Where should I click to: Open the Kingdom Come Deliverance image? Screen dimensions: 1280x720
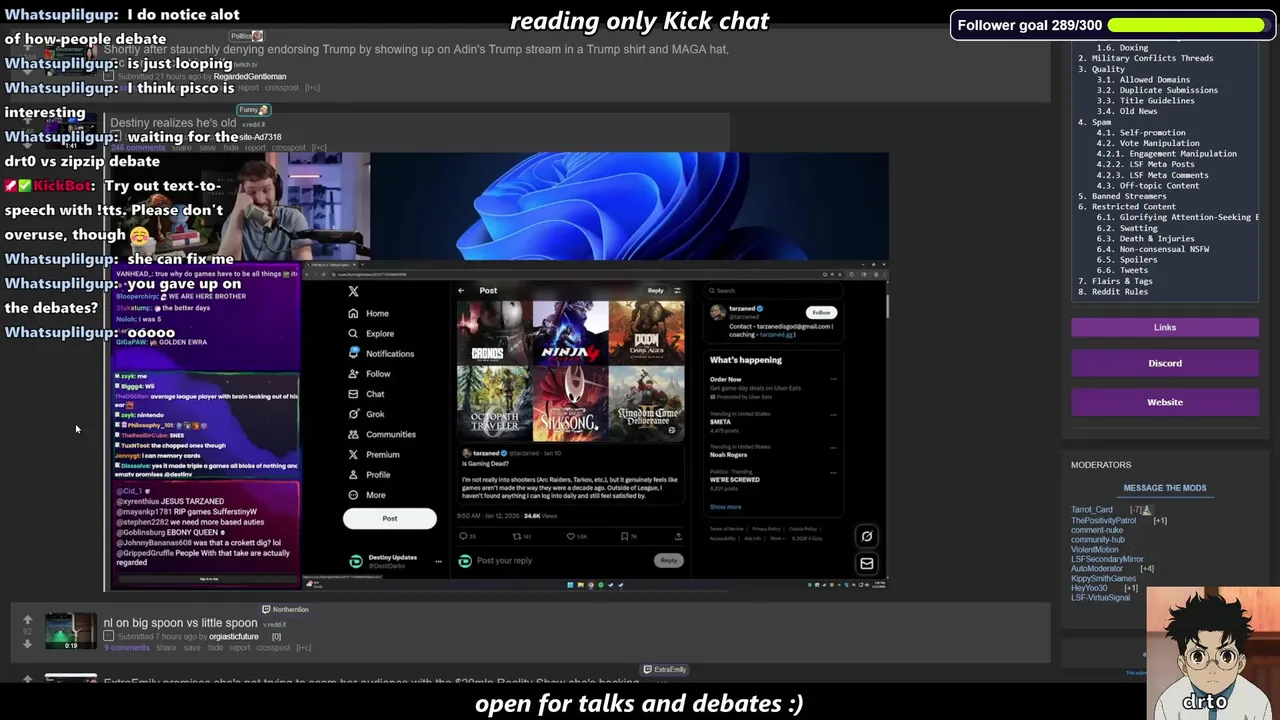(647, 402)
